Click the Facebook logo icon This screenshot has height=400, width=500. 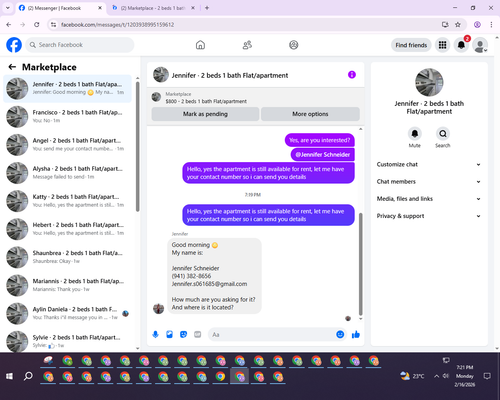tap(14, 45)
